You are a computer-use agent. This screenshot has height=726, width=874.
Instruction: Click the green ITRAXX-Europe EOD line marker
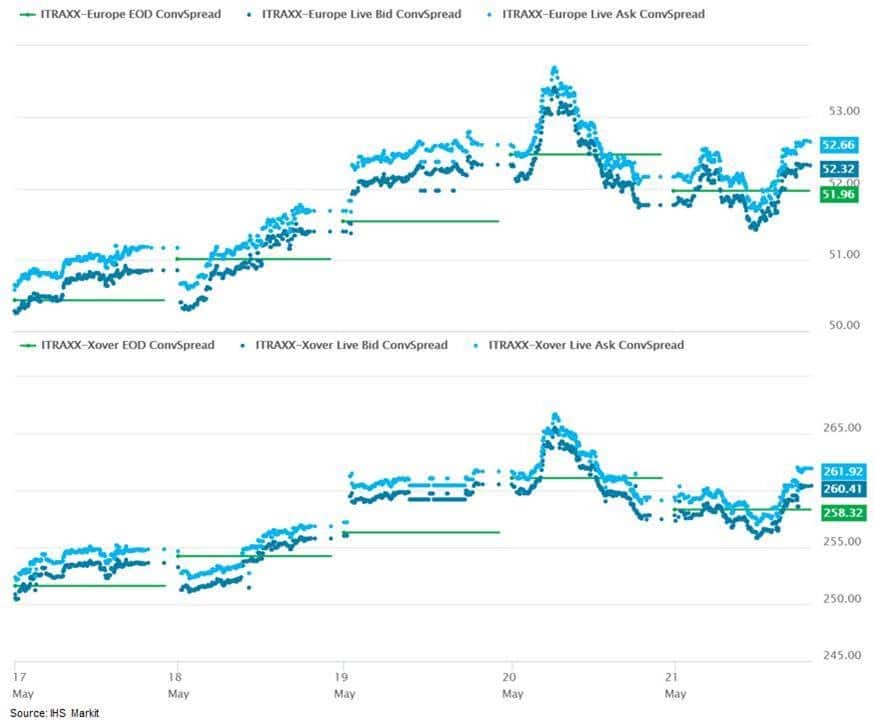click(x=26, y=15)
